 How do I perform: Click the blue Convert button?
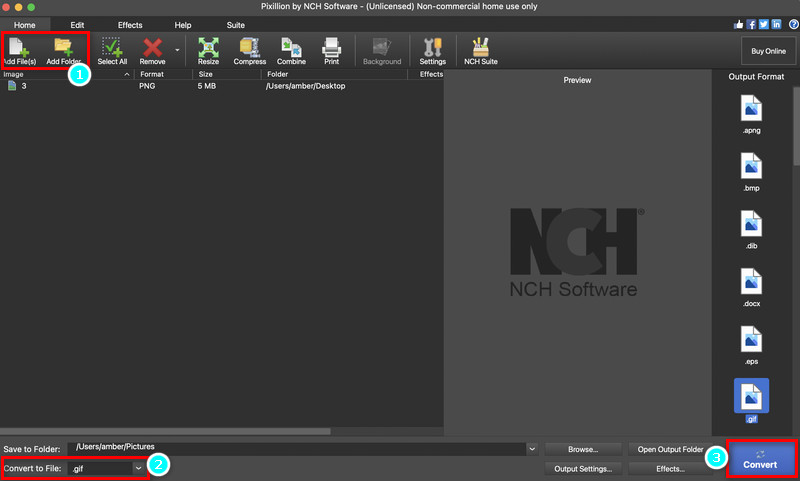pos(761,459)
